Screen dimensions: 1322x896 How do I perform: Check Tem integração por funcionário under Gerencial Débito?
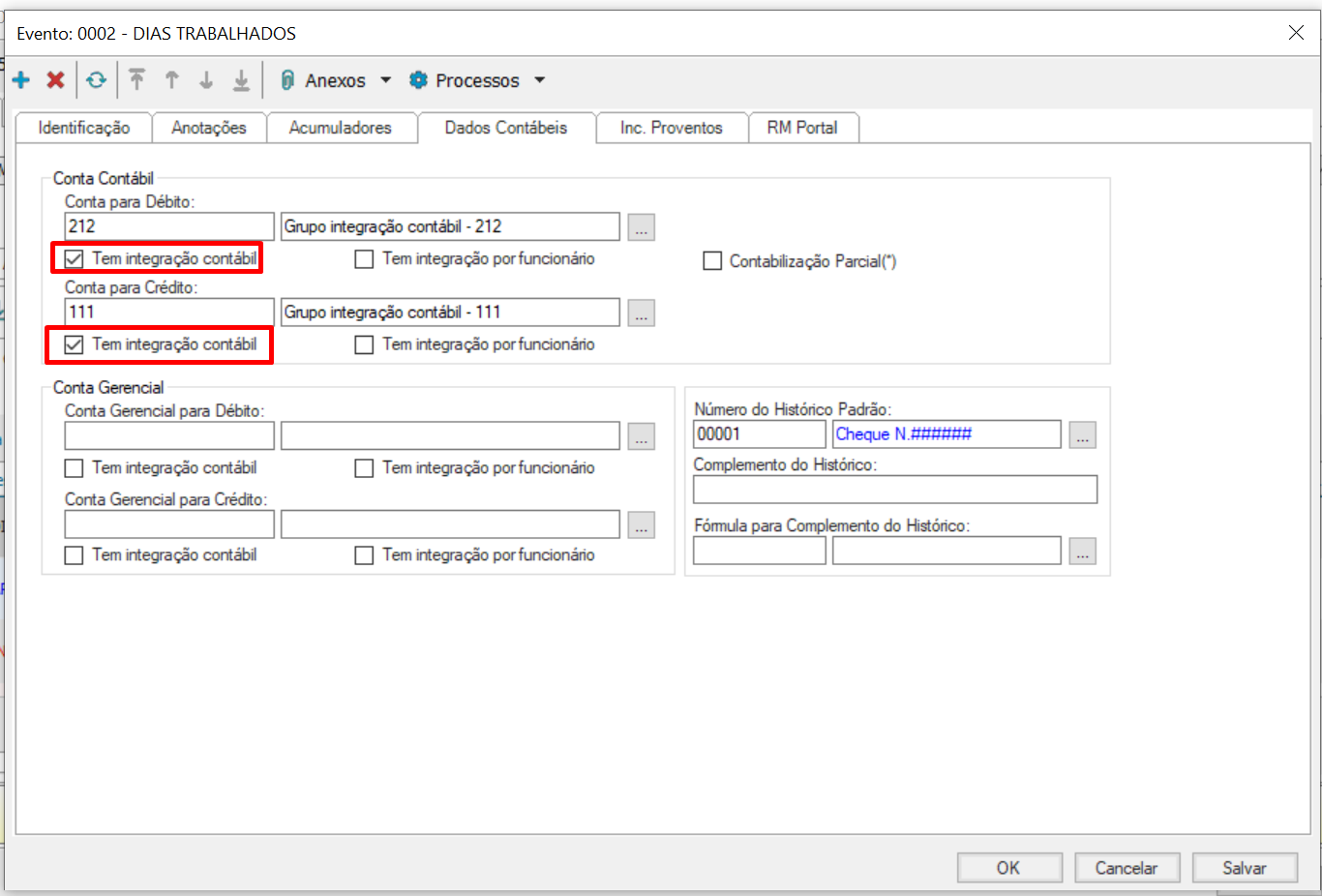[x=364, y=468]
